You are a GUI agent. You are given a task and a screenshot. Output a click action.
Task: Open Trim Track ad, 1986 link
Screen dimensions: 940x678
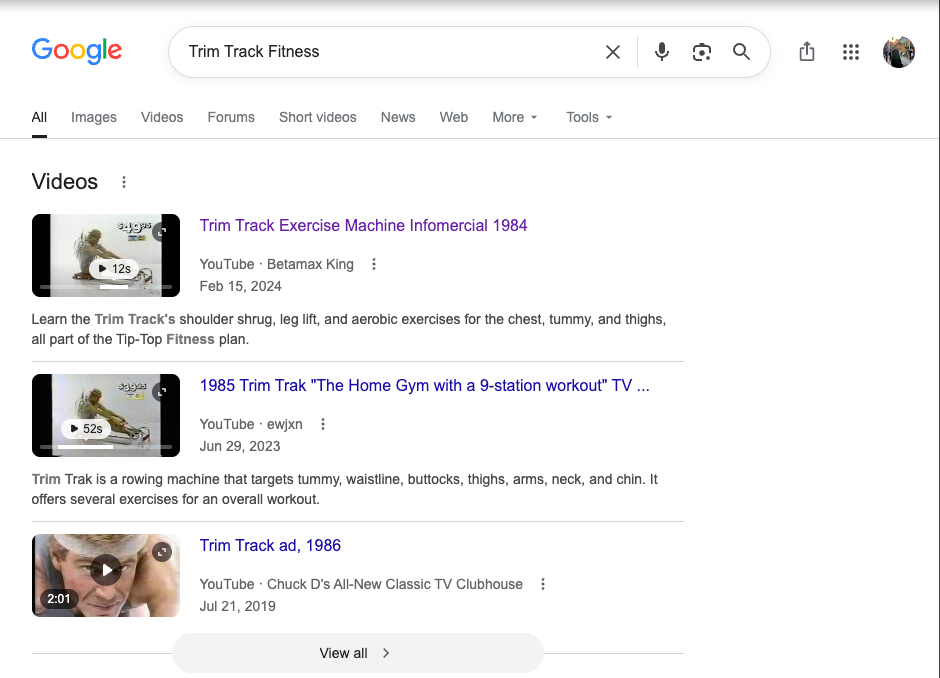[x=270, y=546]
